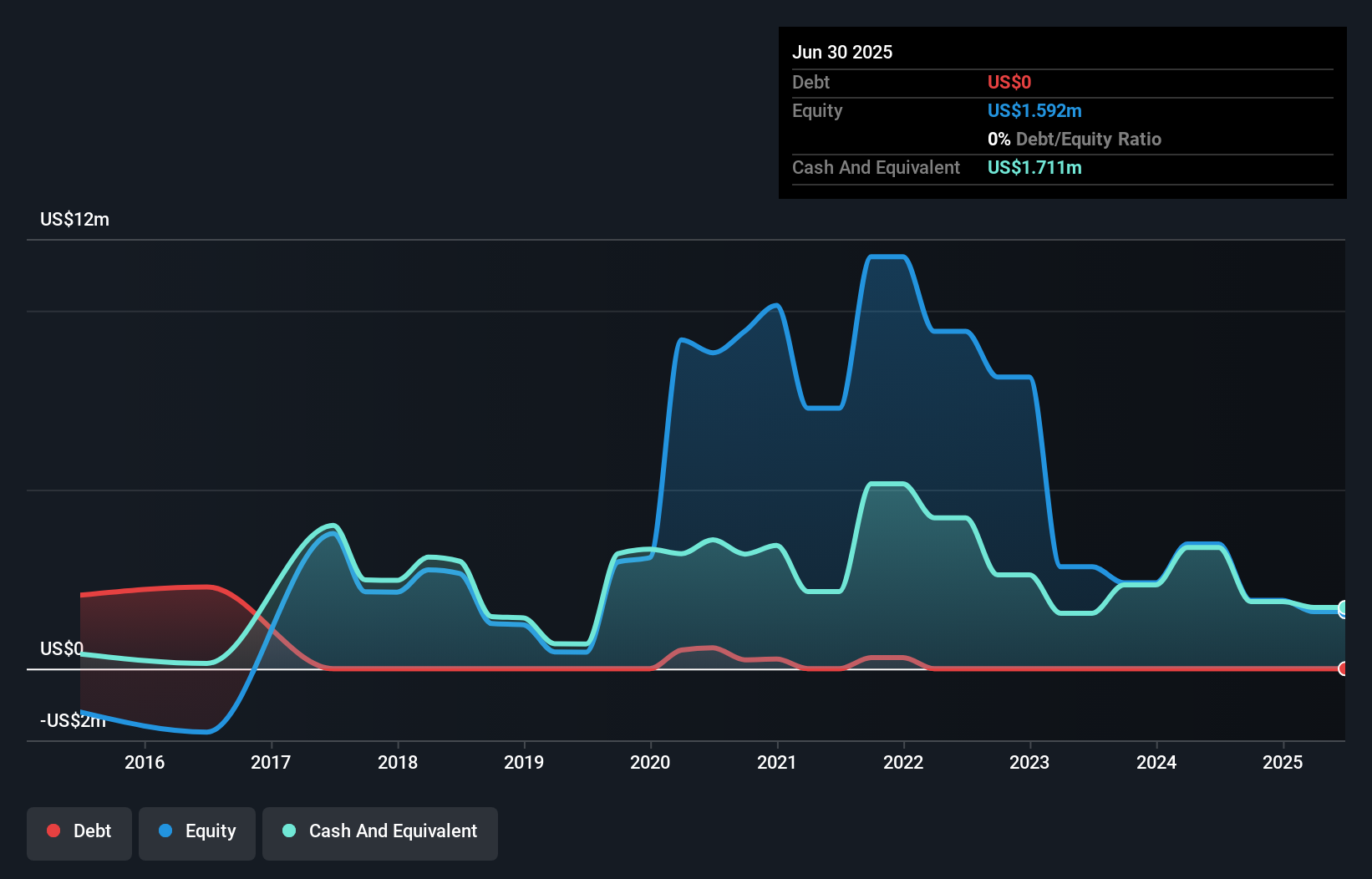This screenshot has height=879, width=1372.
Task: Toggle the Cash And Equivalent legend button
Action: coord(380,833)
